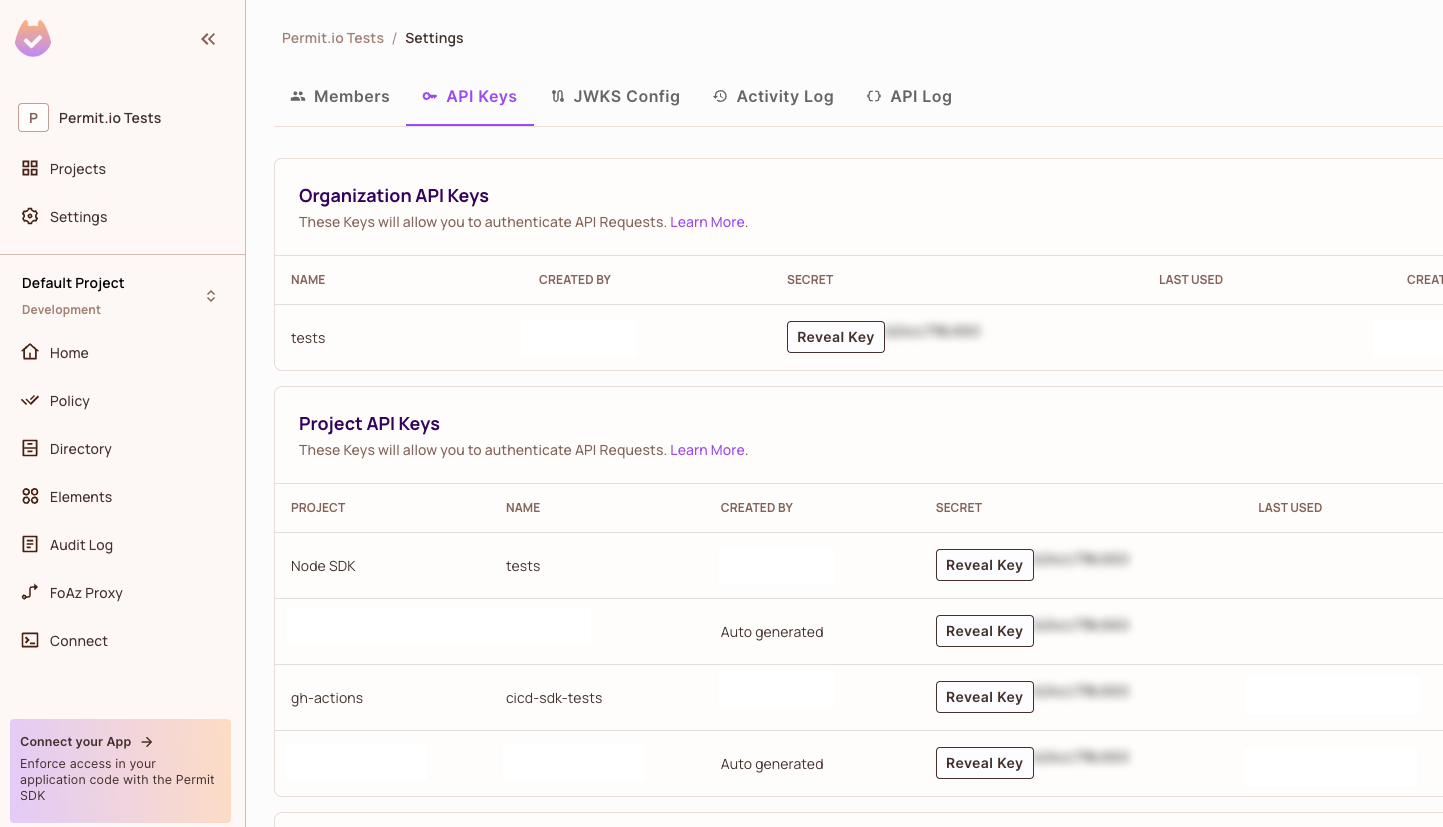Switch to the Activity Log tab
1443x827 pixels.
click(x=773, y=96)
